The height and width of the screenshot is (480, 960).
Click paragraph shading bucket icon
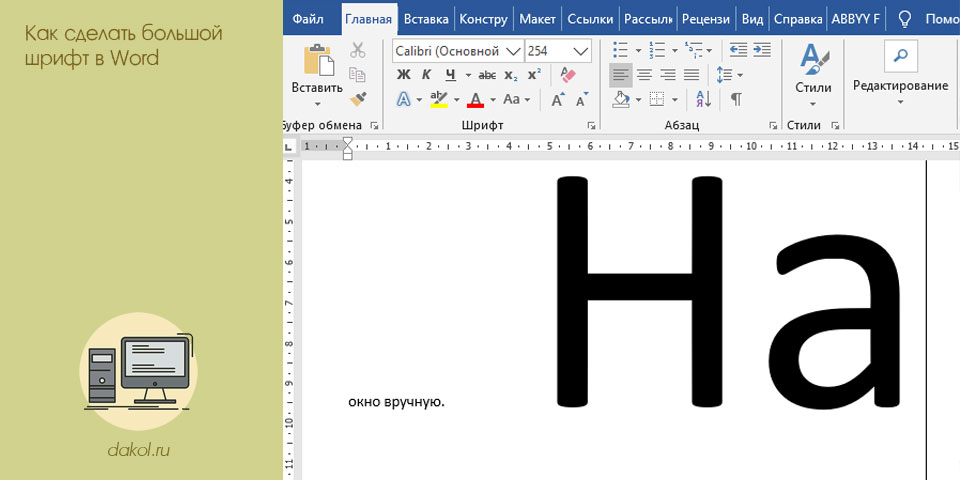pyautogui.click(x=621, y=99)
